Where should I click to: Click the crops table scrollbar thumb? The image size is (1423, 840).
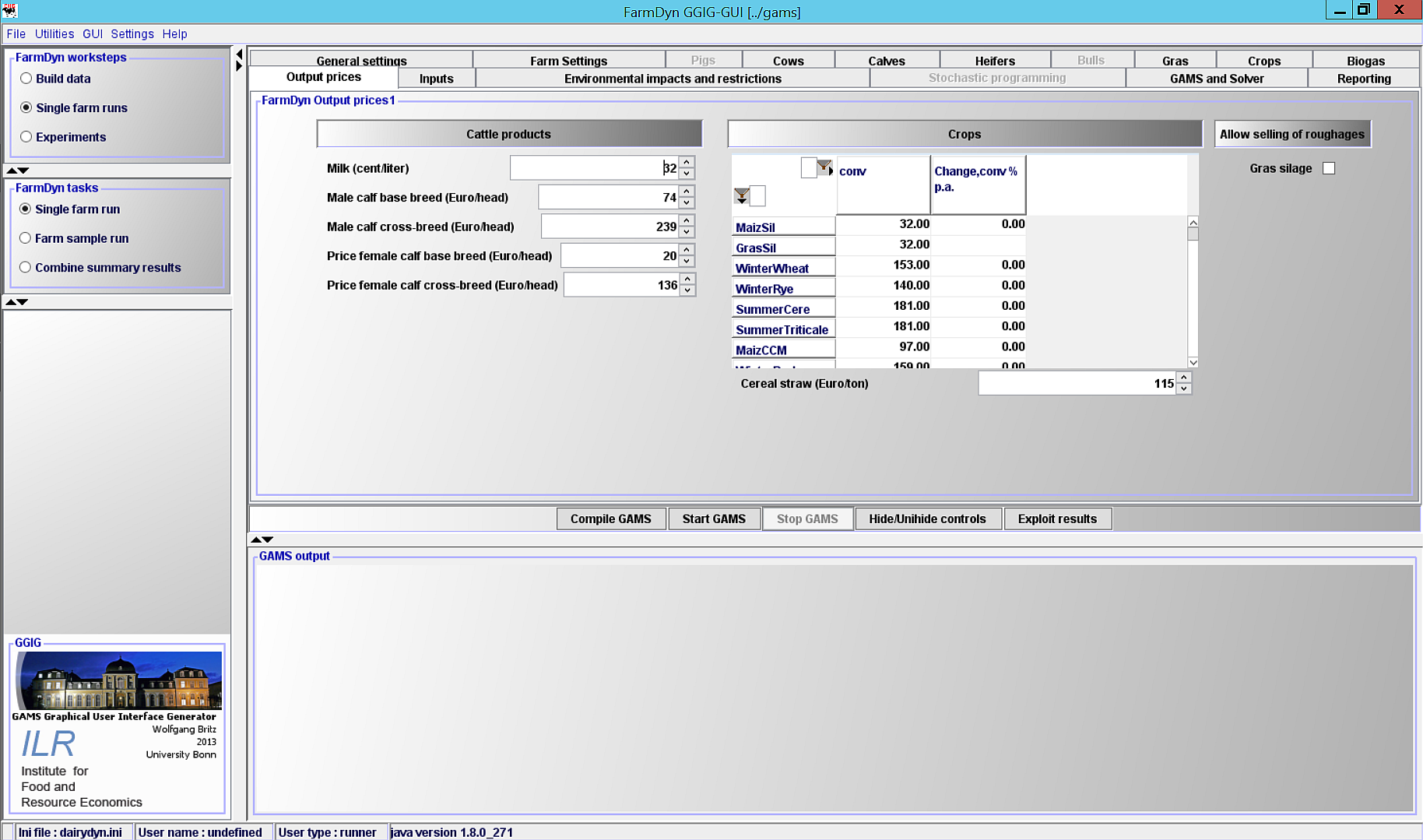[x=1193, y=234]
